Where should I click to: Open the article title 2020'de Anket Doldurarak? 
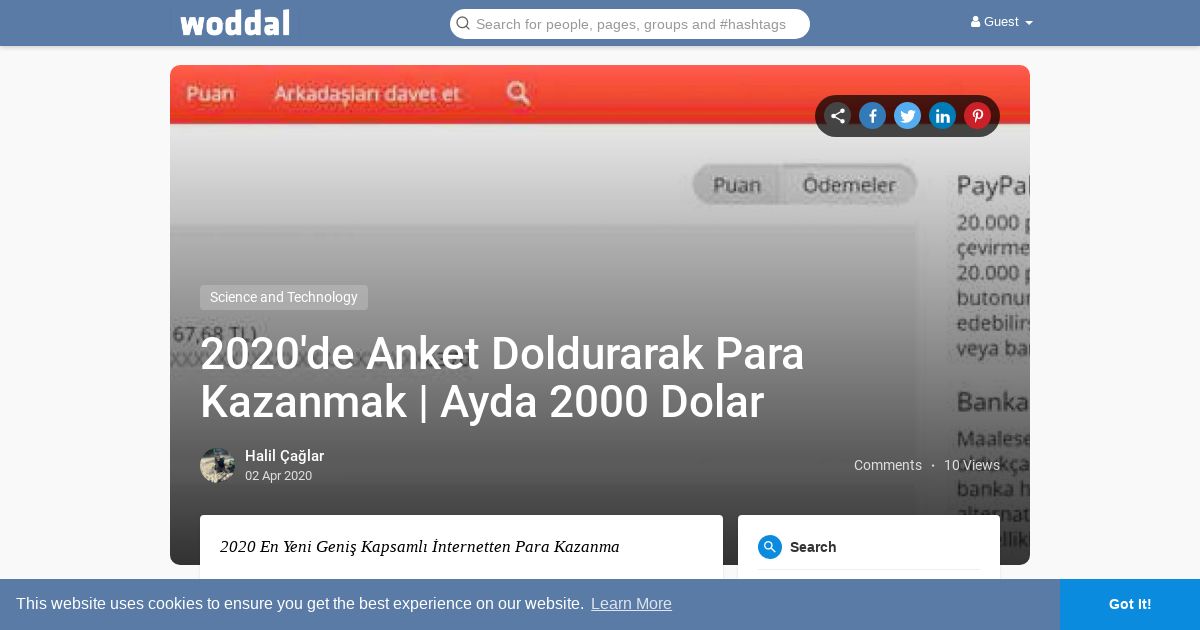[502, 378]
